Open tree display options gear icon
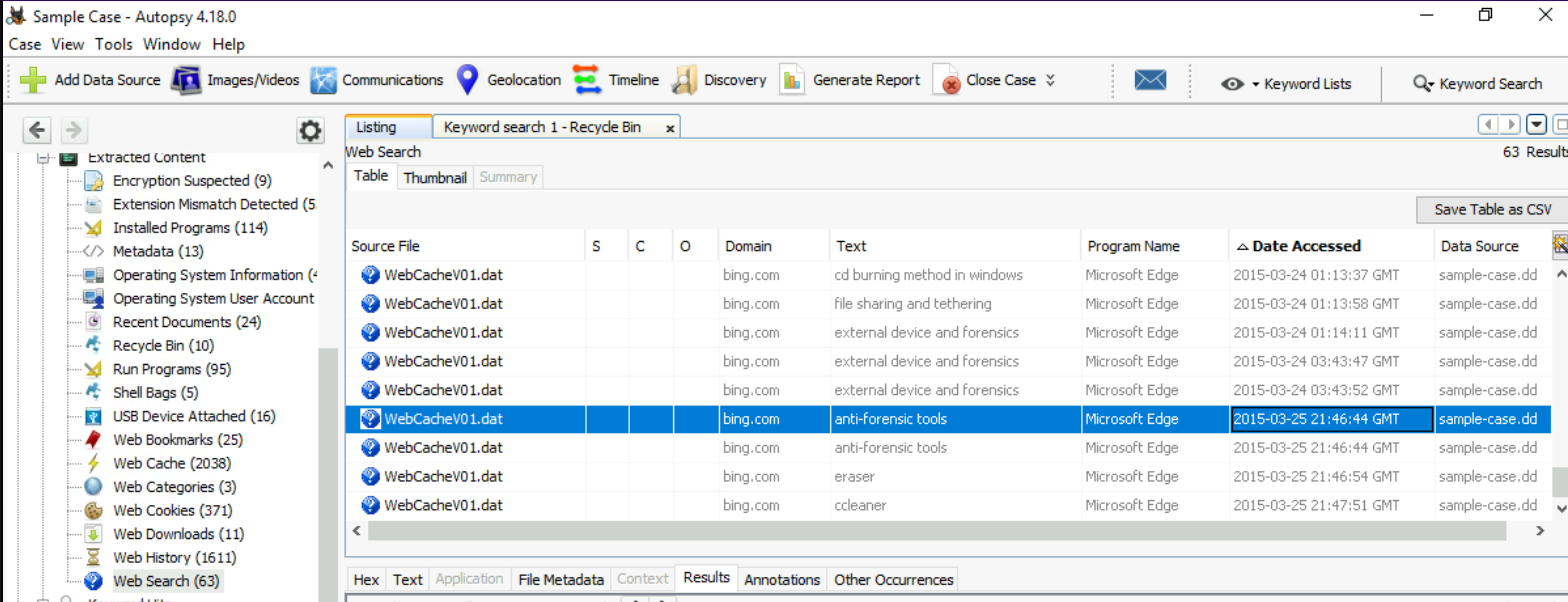This screenshot has width=1568, height=602. click(x=310, y=130)
